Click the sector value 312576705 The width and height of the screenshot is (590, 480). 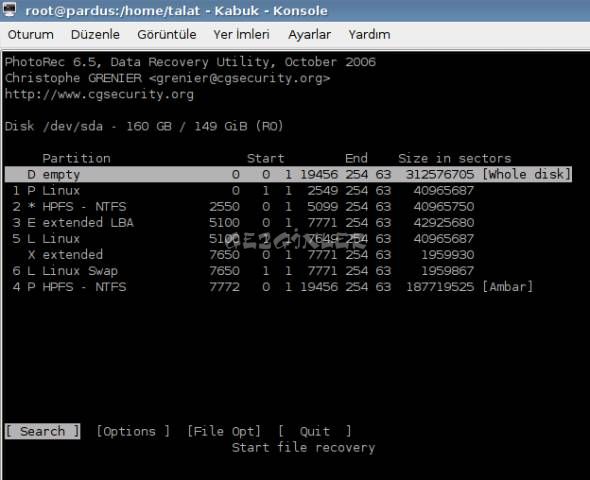pos(440,175)
